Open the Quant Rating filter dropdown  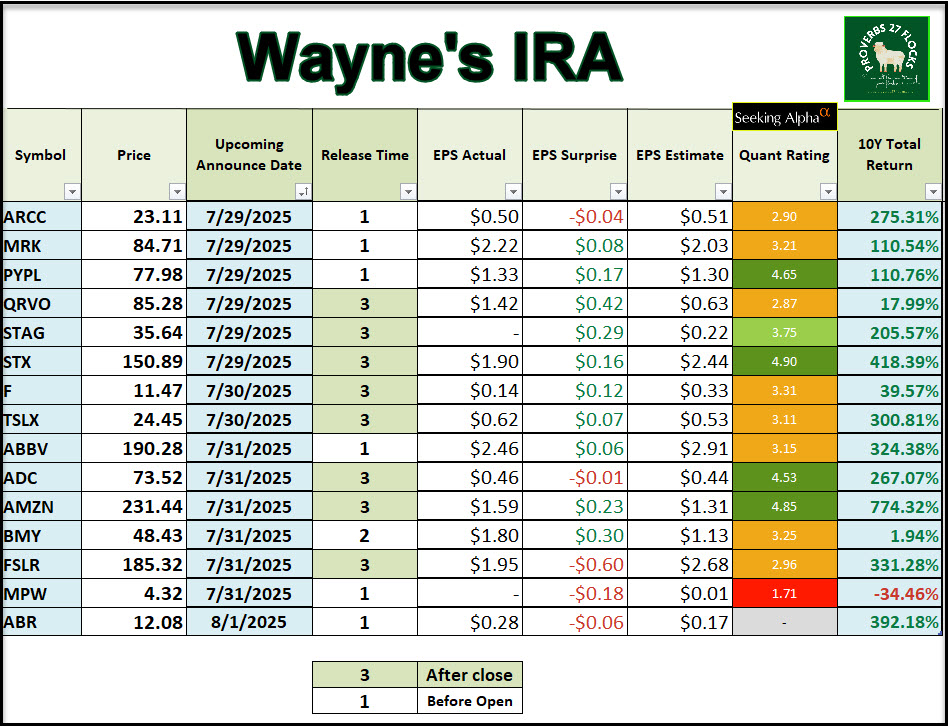[x=827, y=191]
